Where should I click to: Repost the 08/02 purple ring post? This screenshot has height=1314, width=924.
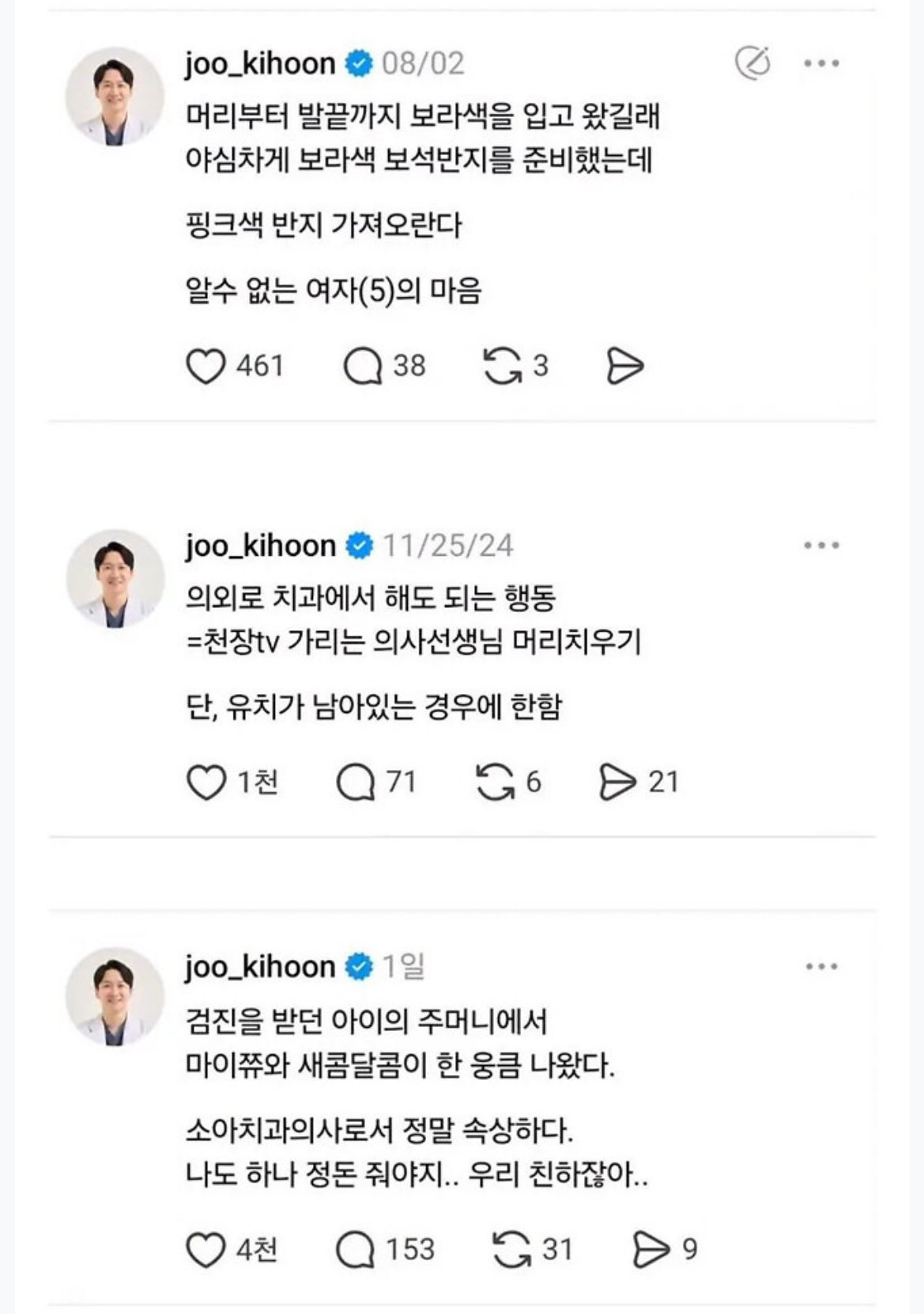tap(503, 367)
